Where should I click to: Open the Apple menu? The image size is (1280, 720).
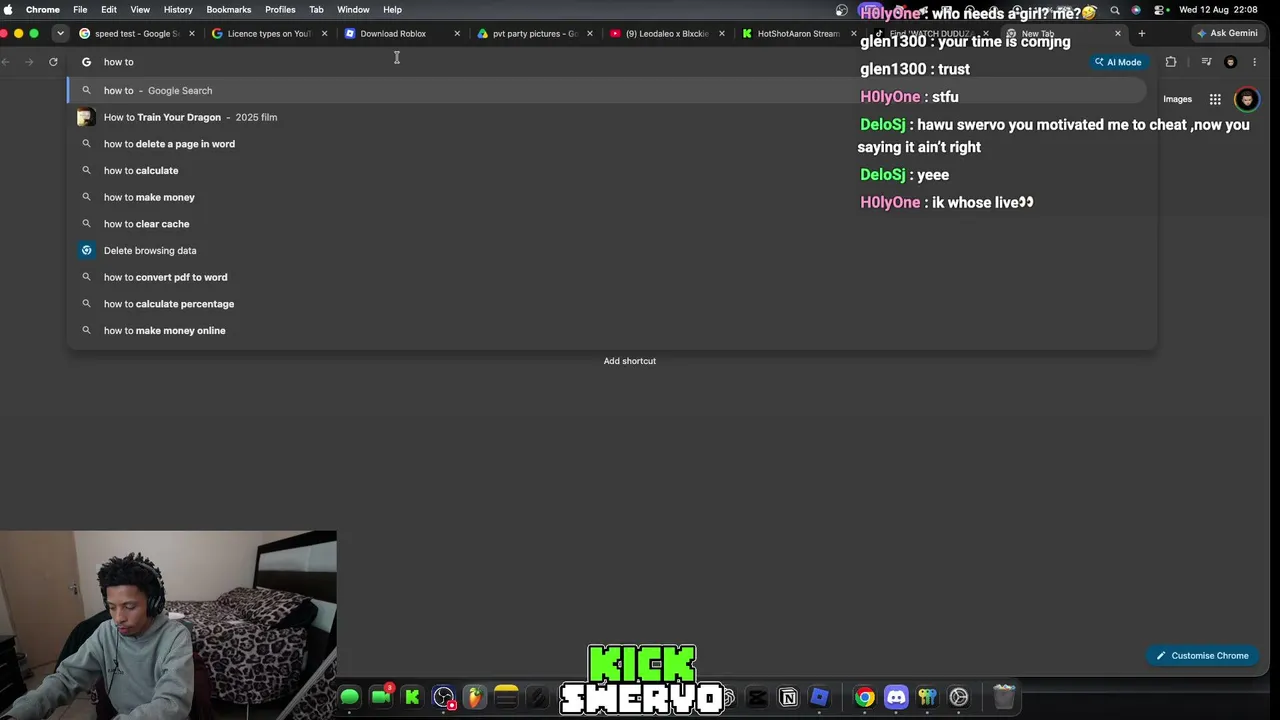point(9,10)
